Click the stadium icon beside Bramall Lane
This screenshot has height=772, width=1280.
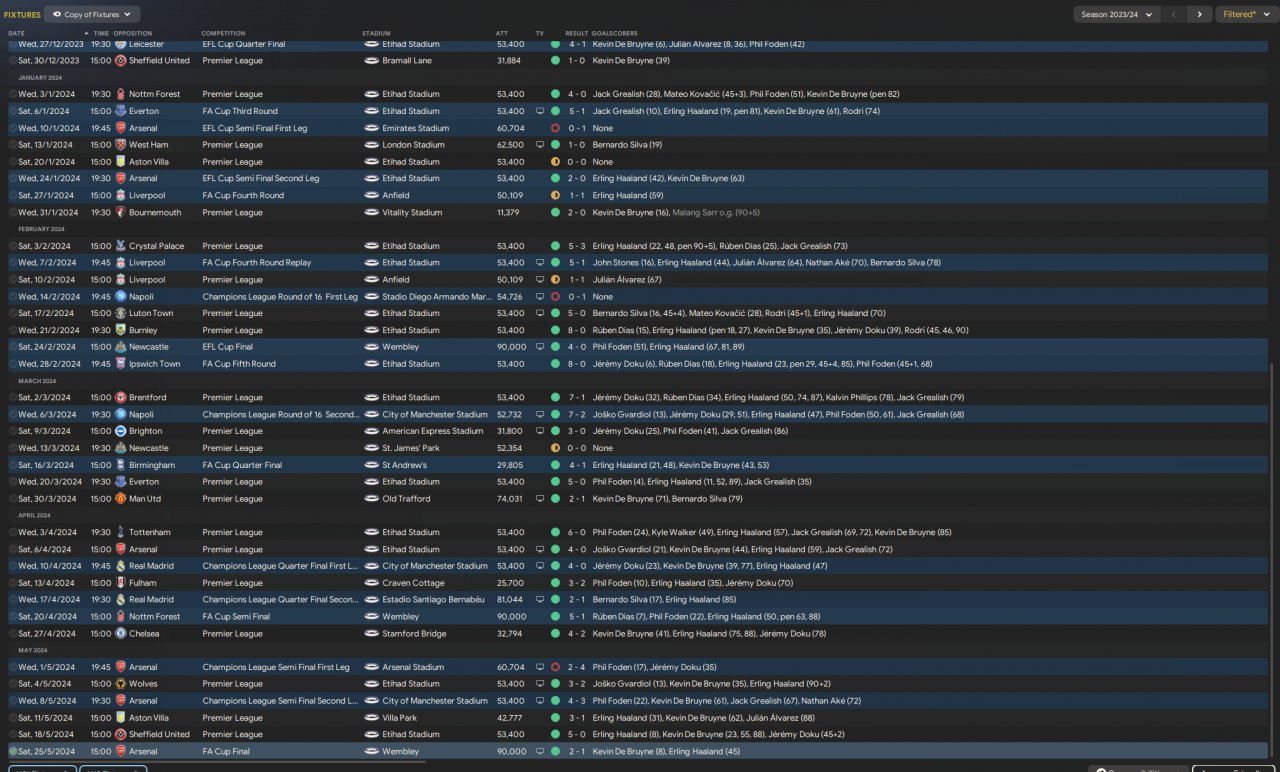(x=371, y=61)
